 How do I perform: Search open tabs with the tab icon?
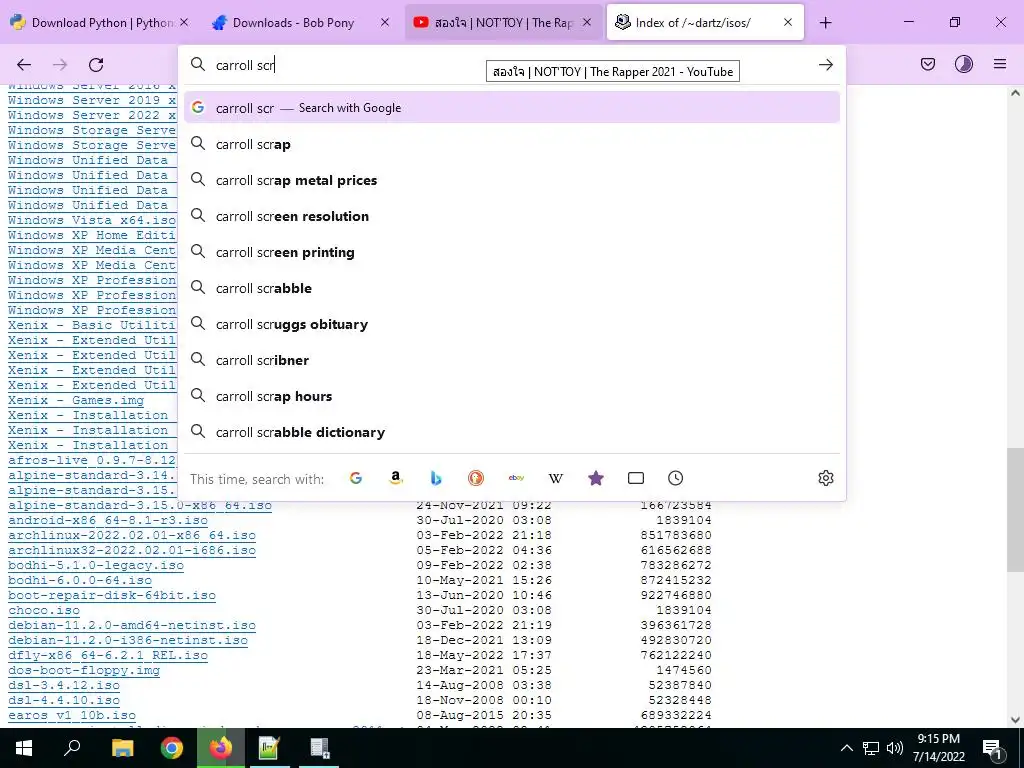click(x=635, y=478)
